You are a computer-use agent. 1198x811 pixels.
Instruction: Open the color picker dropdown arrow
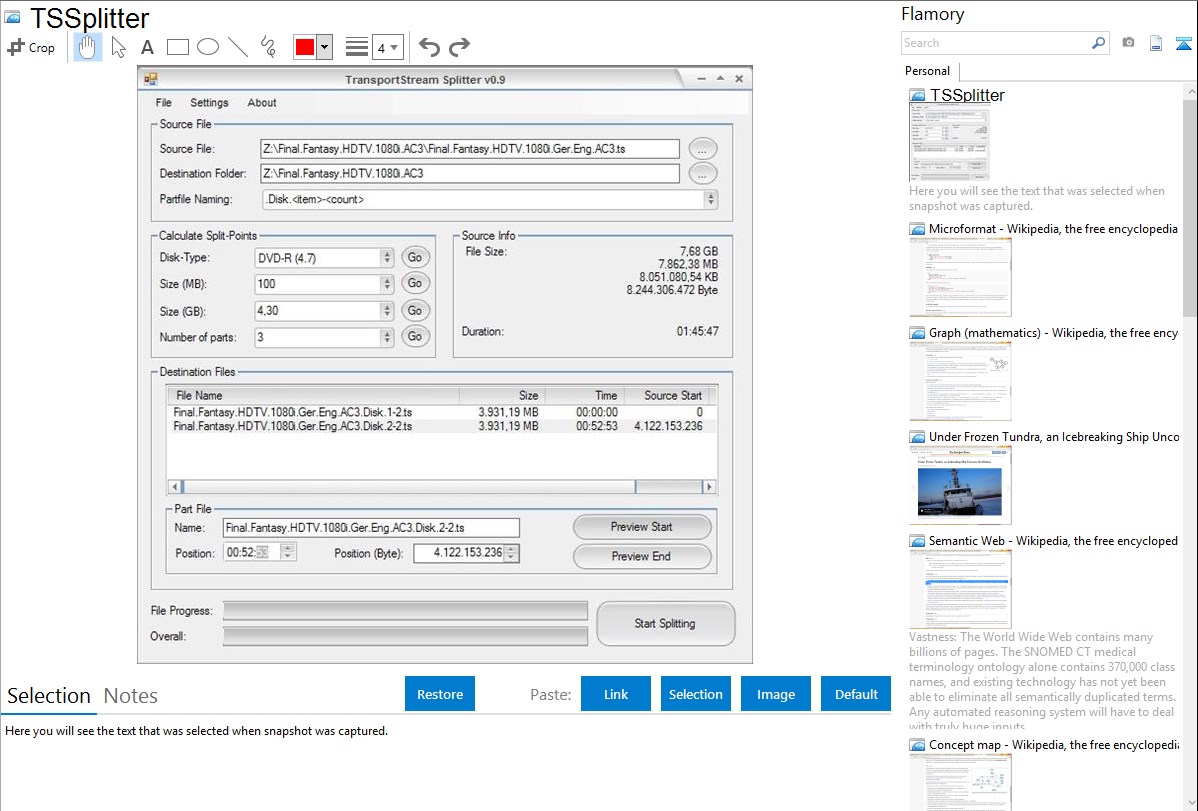pos(324,47)
